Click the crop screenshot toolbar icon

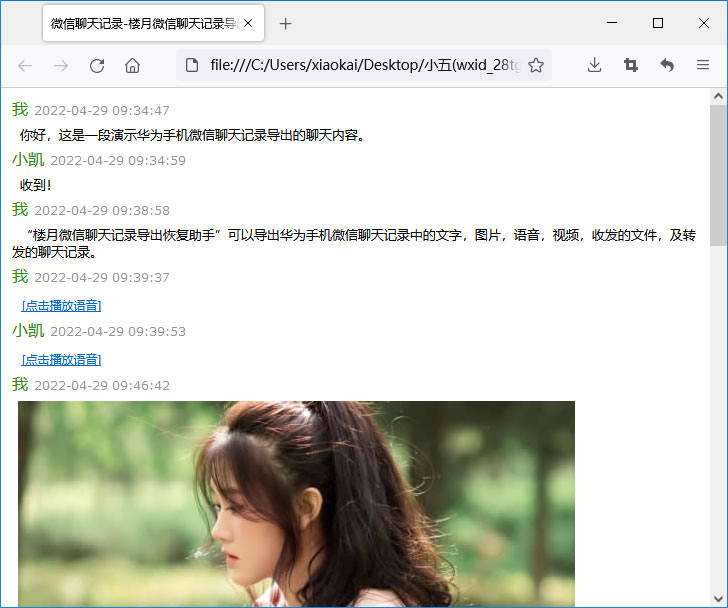tap(630, 65)
